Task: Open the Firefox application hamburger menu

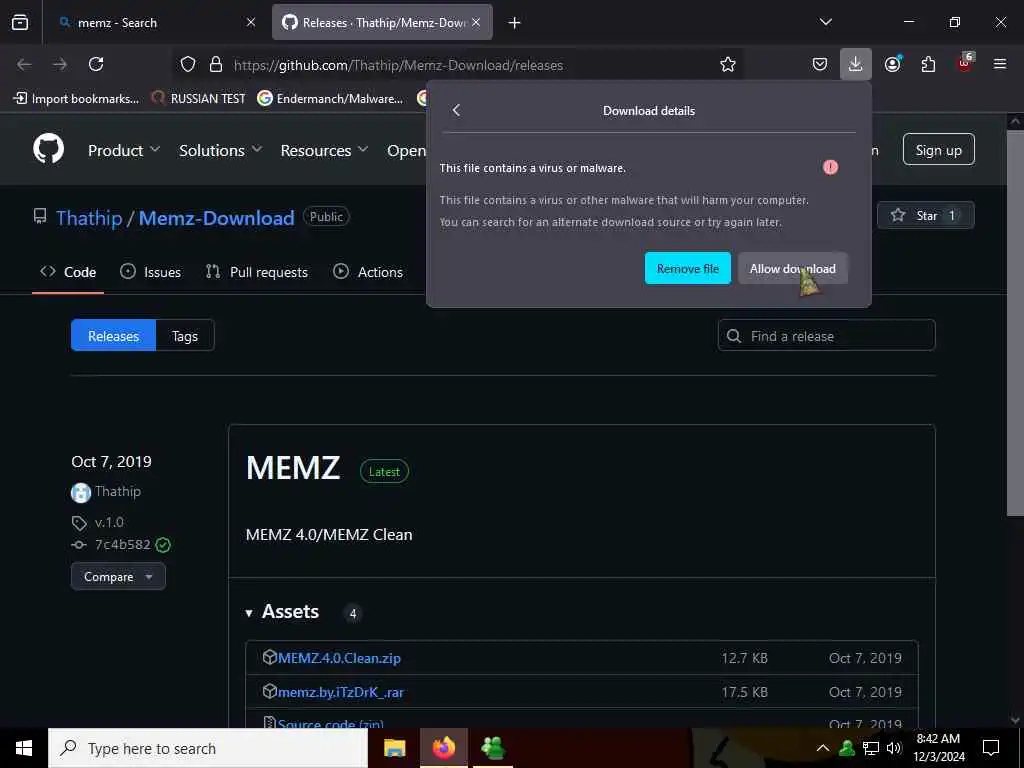Action: click(x=1000, y=64)
